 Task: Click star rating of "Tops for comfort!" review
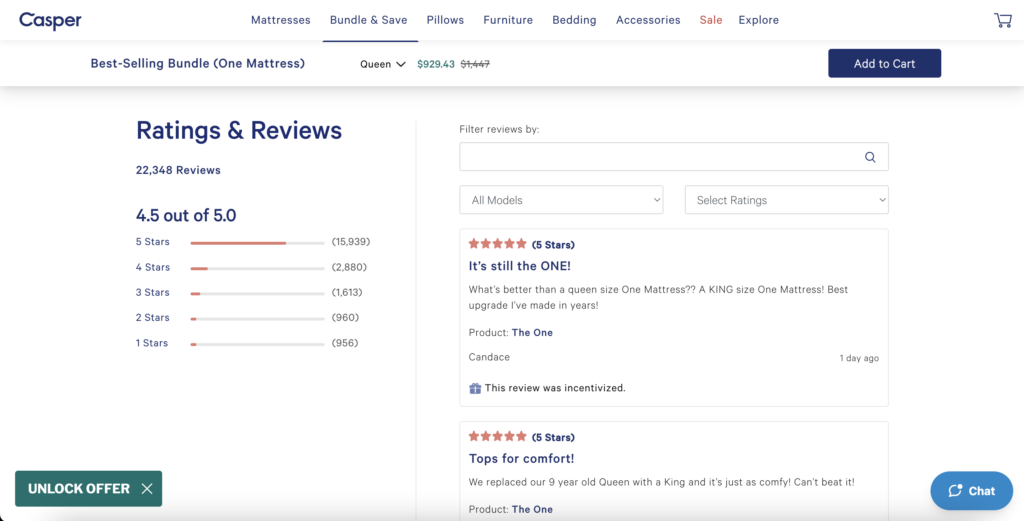pyautogui.click(x=498, y=436)
